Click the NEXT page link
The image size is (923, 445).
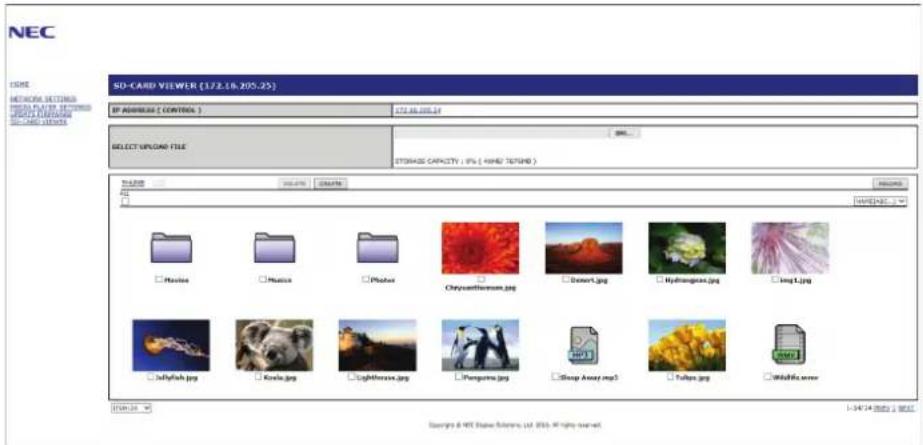tap(907, 407)
